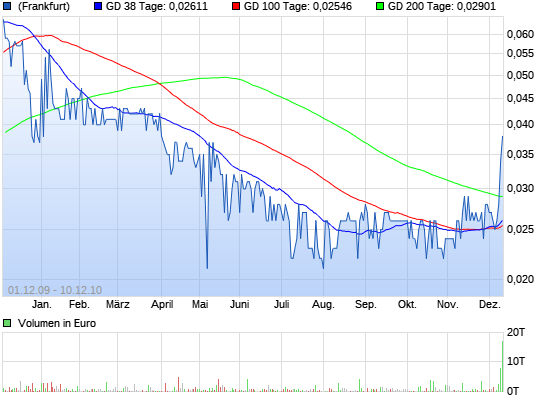Click the red GD 100 Tage swatch
Image resolution: width=545 pixels, height=401 pixels.
(236, 6)
